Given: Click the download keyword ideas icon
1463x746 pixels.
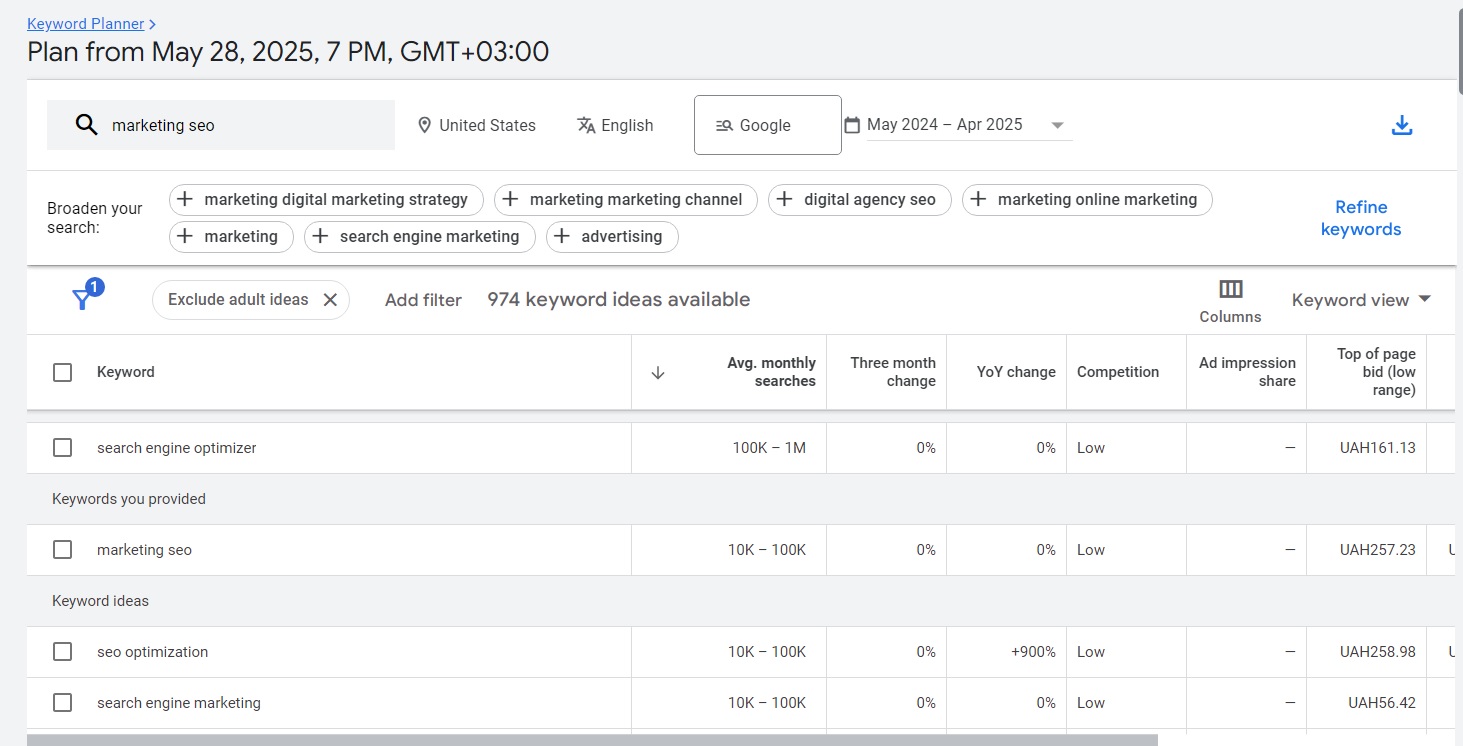Looking at the screenshot, I should point(1402,125).
